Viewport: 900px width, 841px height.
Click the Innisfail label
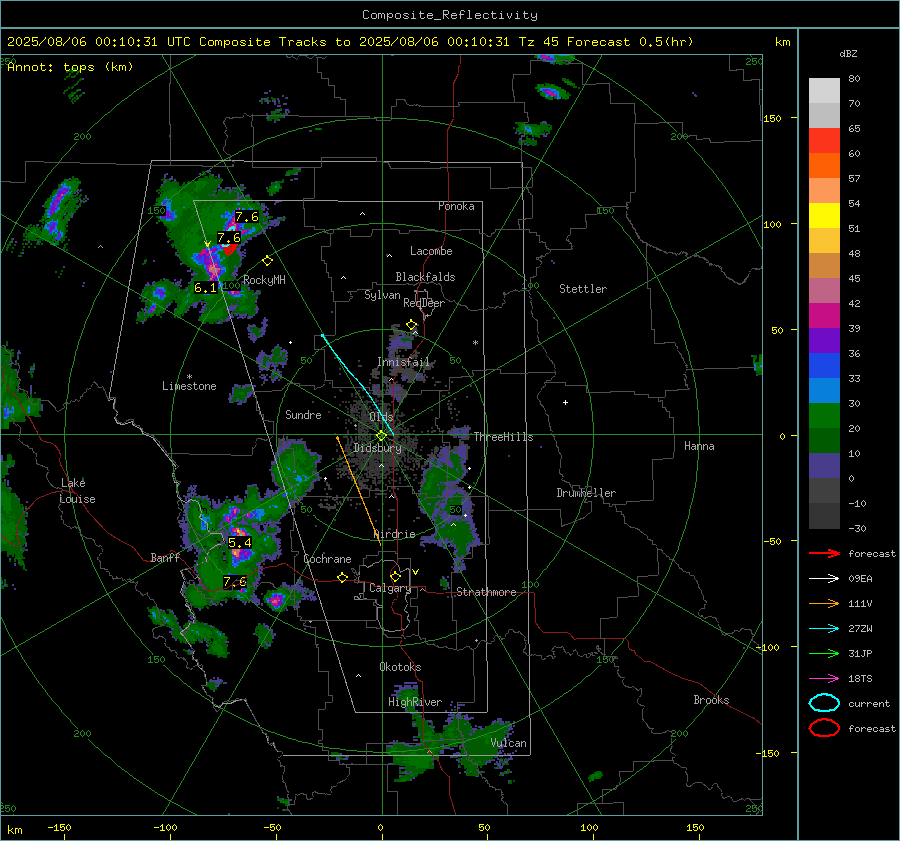[x=403, y=362]
